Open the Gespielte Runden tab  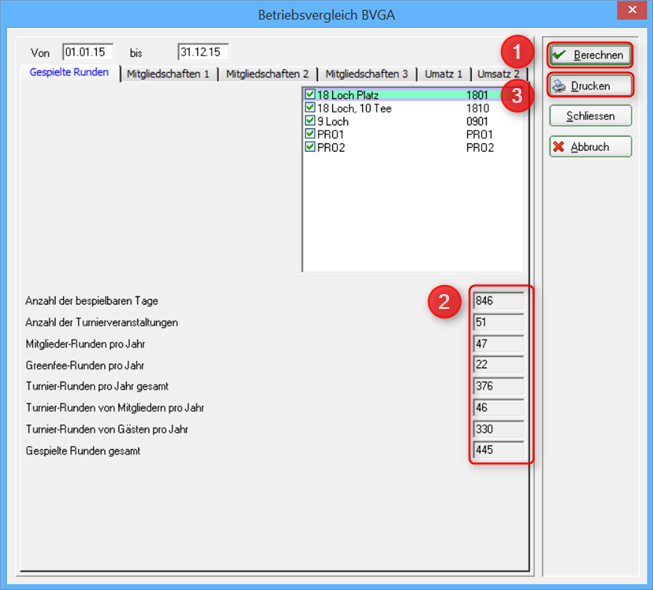tap(70, 73)
